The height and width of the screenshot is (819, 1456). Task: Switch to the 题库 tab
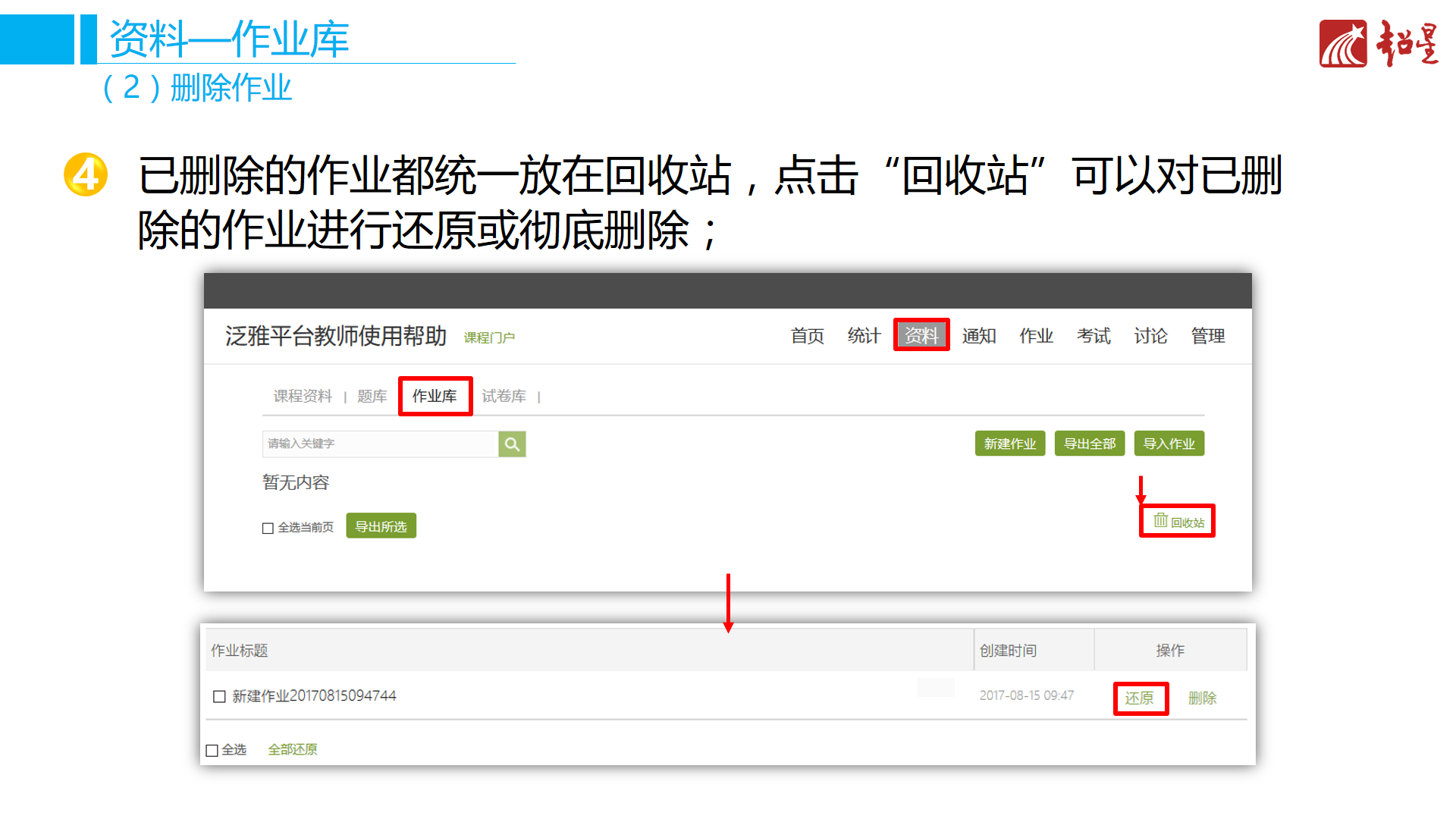pos(372,396)
